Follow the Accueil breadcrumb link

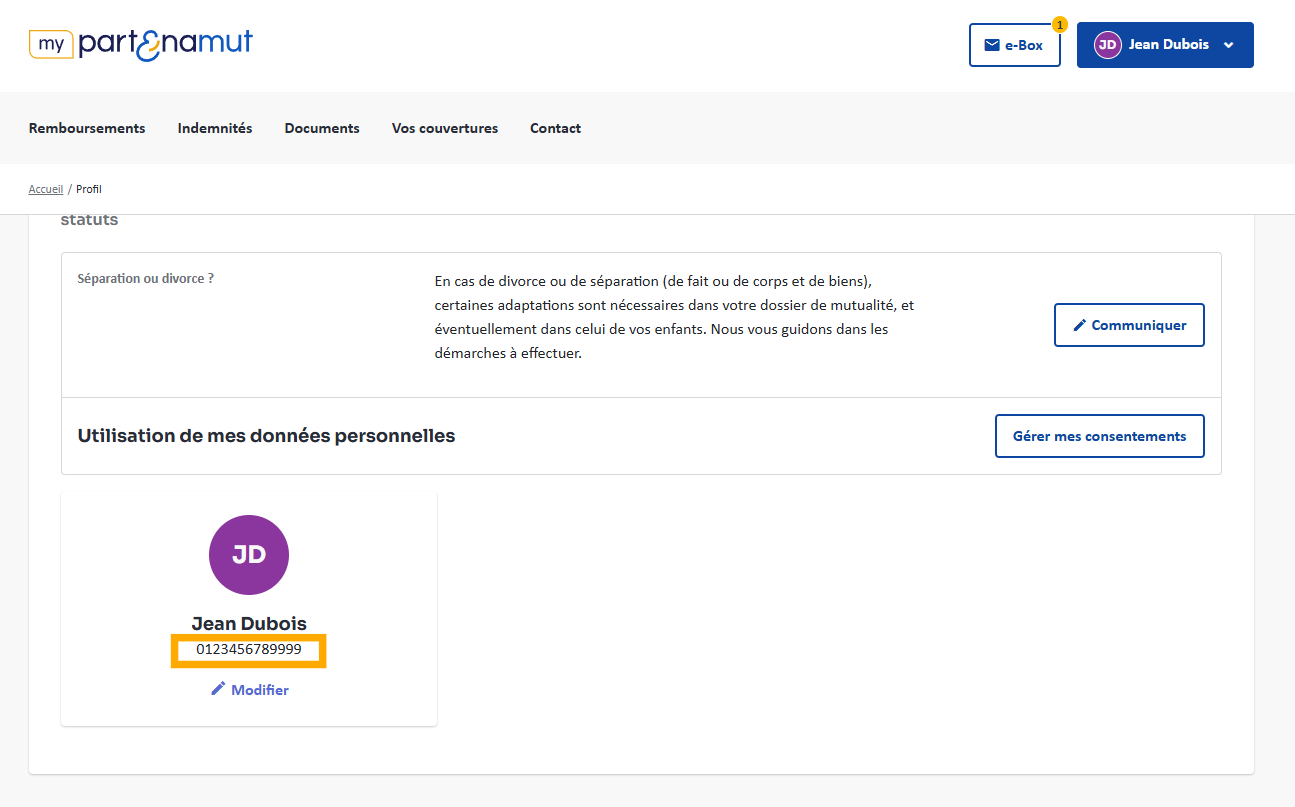point(45,189)
